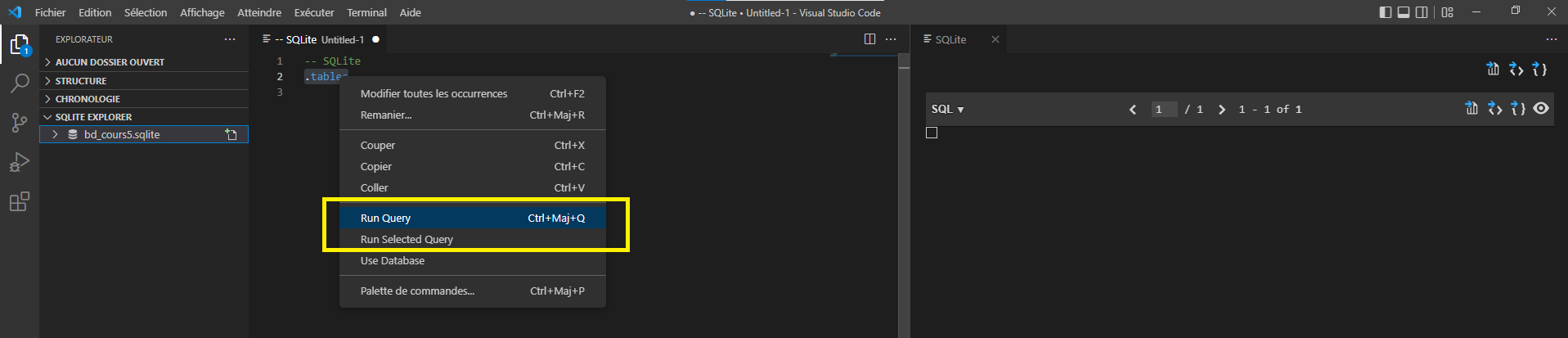Open Run and Debug view icon
1568x338 pixels.
(x=20, y=162)
